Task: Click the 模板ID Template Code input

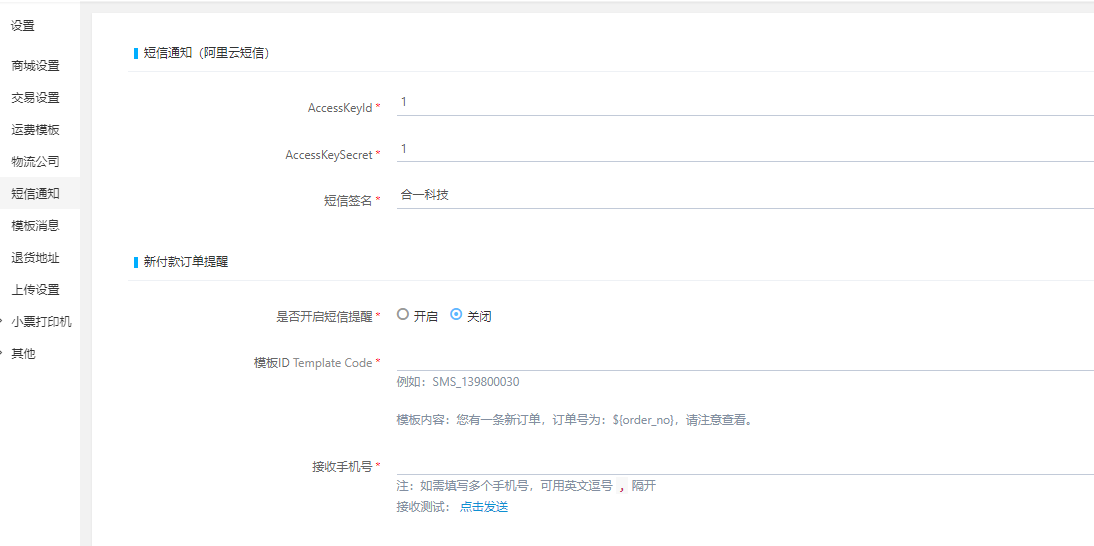Action: (x=745, y=359)
